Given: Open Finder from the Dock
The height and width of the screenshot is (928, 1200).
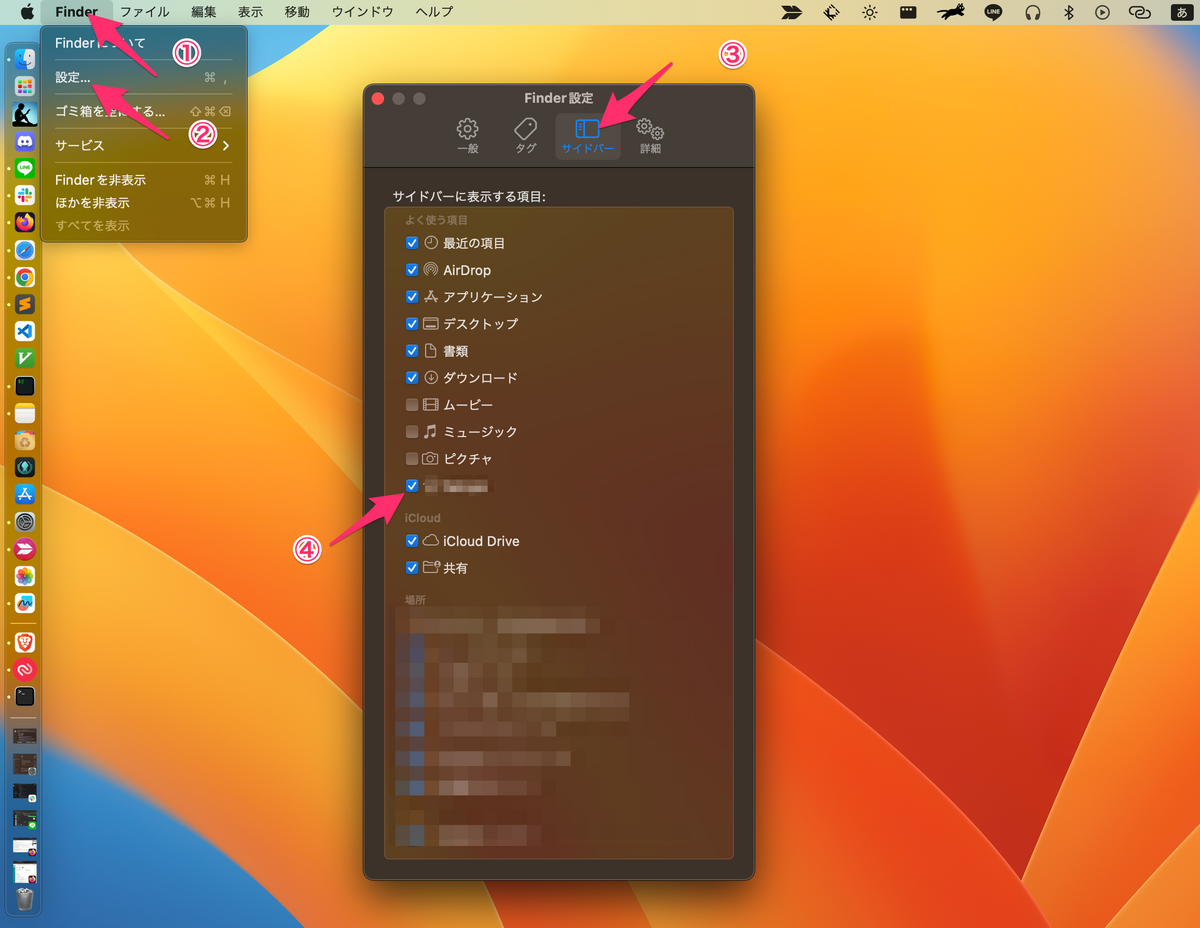Looking at the screenshot, I should coord(25,60).
